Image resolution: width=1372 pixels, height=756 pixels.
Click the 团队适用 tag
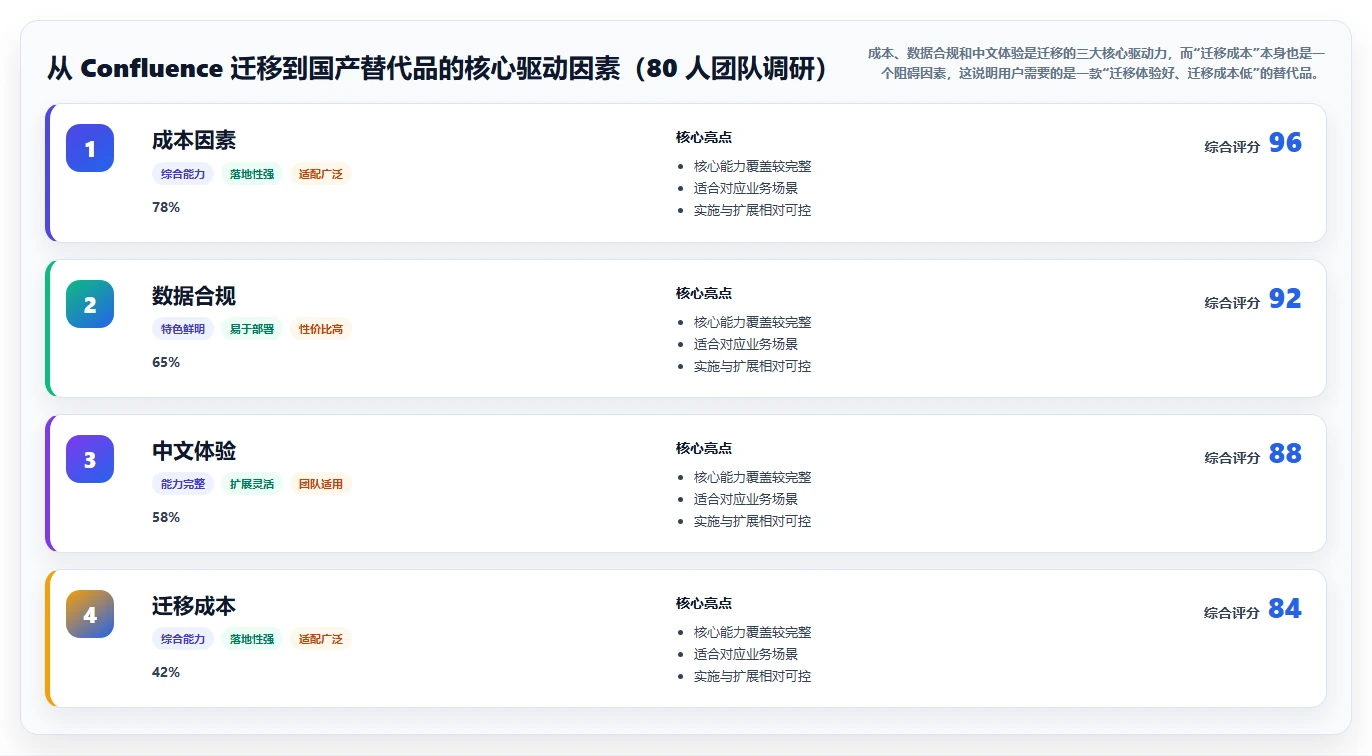click(321, 484)
